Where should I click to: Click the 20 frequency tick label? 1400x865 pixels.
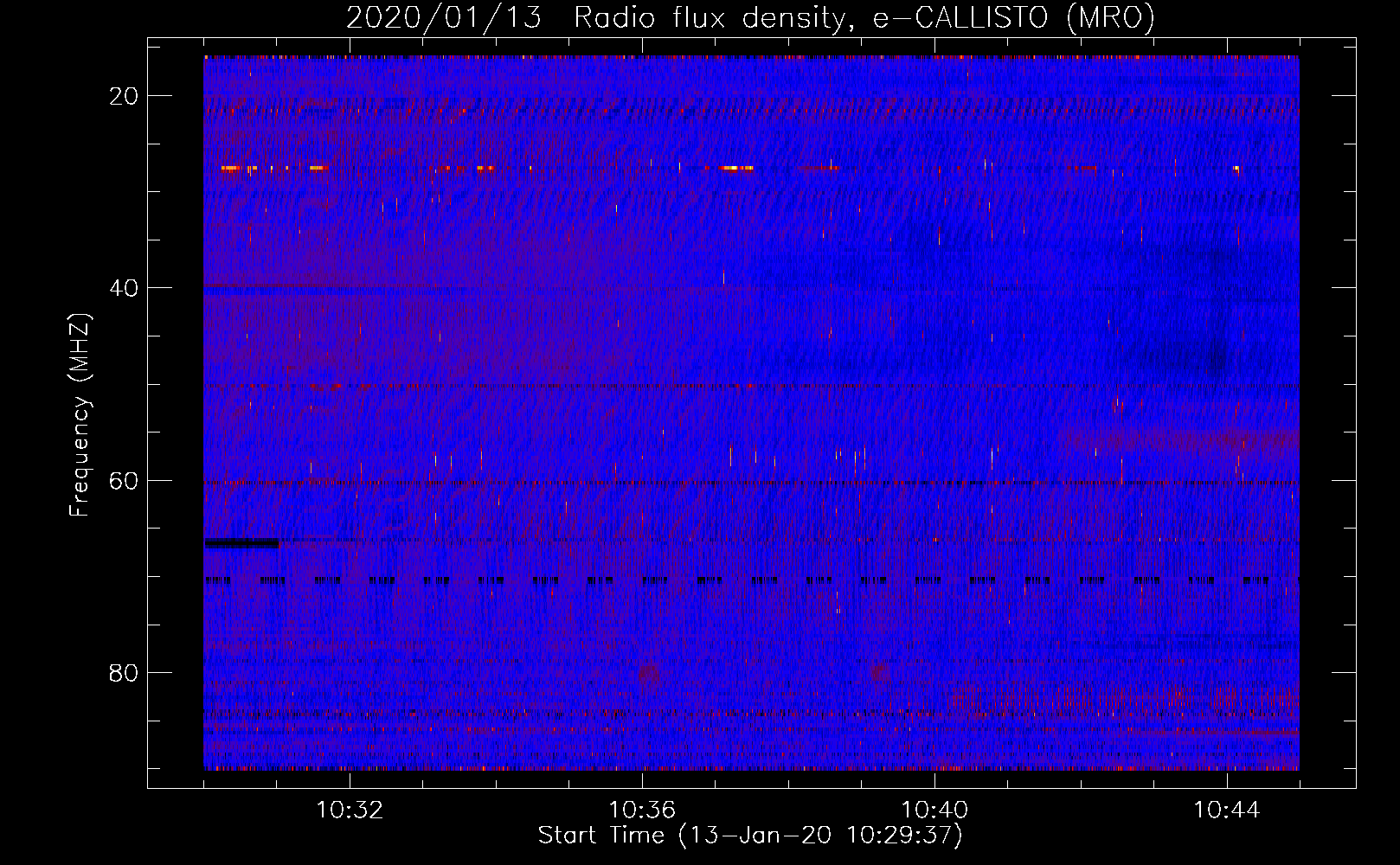pyautogui.click(x=125, y=96)
